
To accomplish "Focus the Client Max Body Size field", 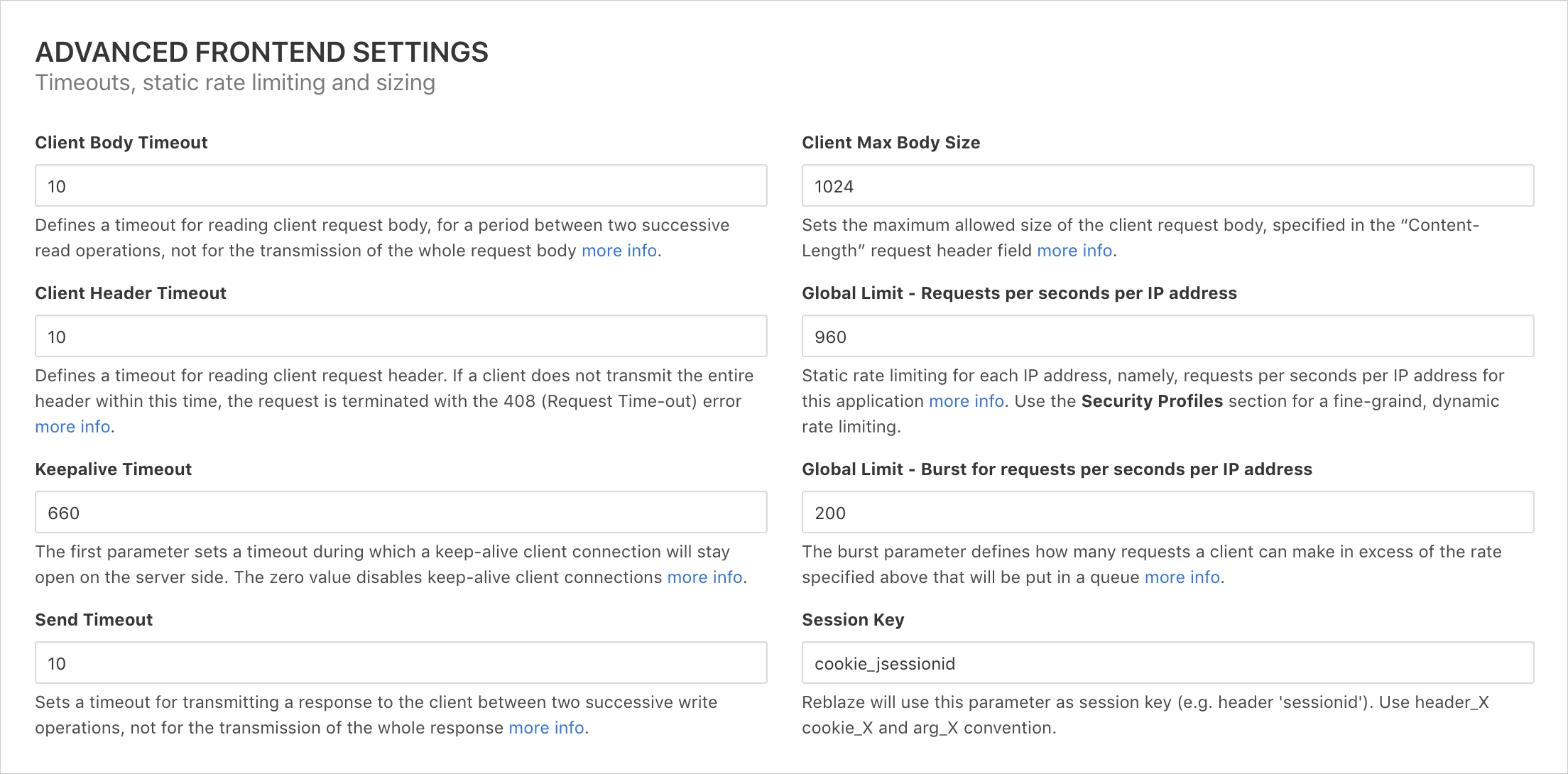I will click(x=1167, y=186).
